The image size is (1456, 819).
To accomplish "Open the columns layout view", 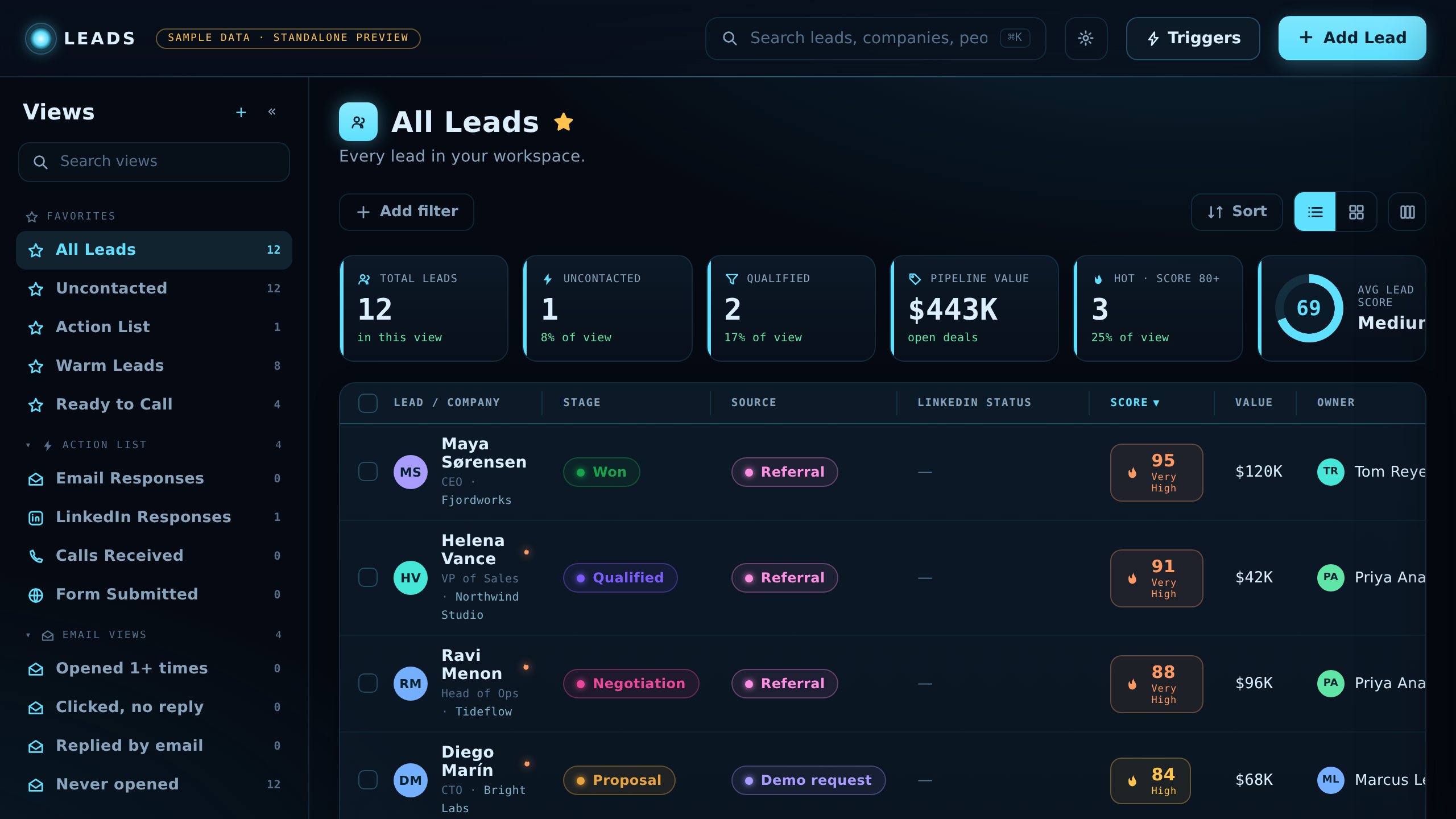I will coord(1407,212).
